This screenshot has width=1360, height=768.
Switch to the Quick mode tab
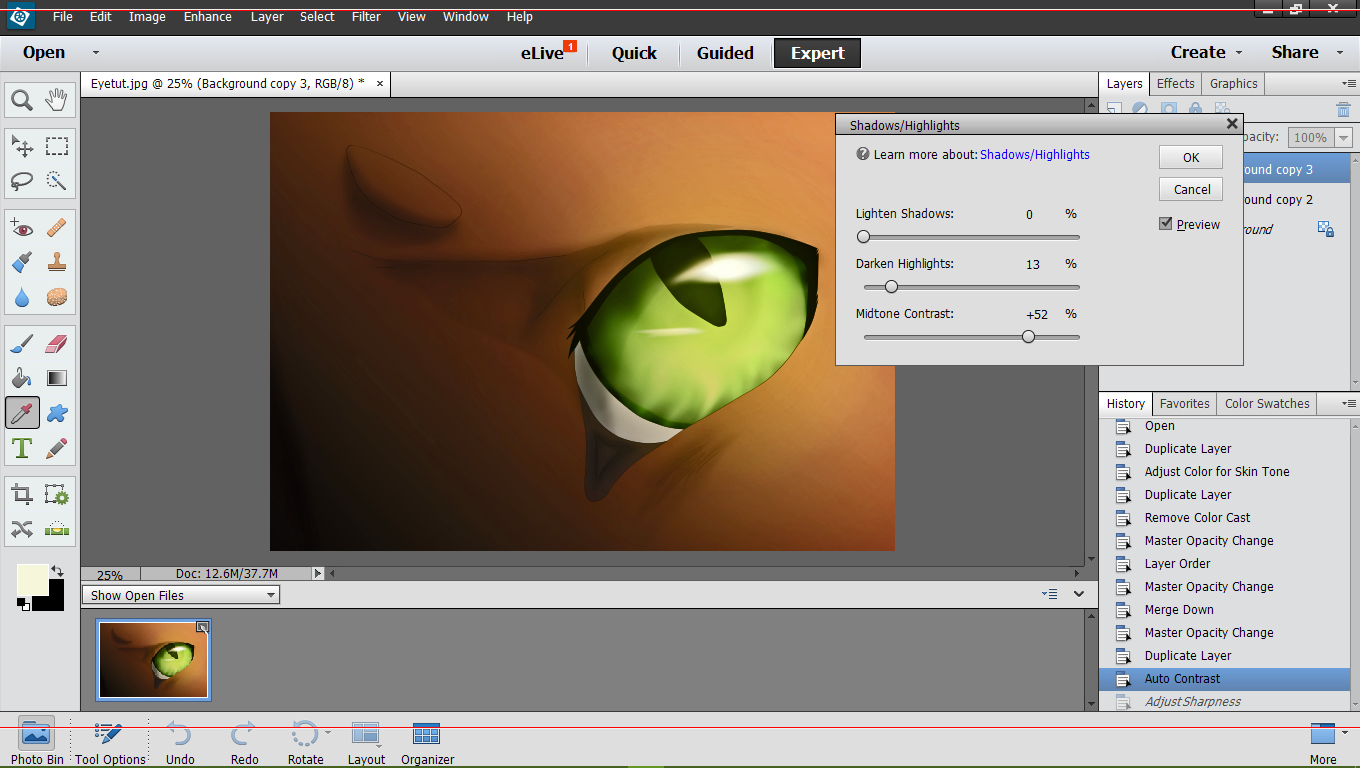[634, 53]
